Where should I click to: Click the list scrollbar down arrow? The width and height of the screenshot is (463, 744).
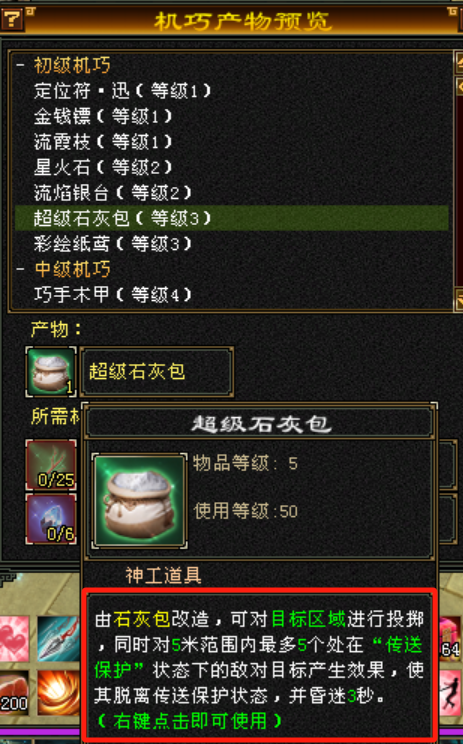[459, 300]
